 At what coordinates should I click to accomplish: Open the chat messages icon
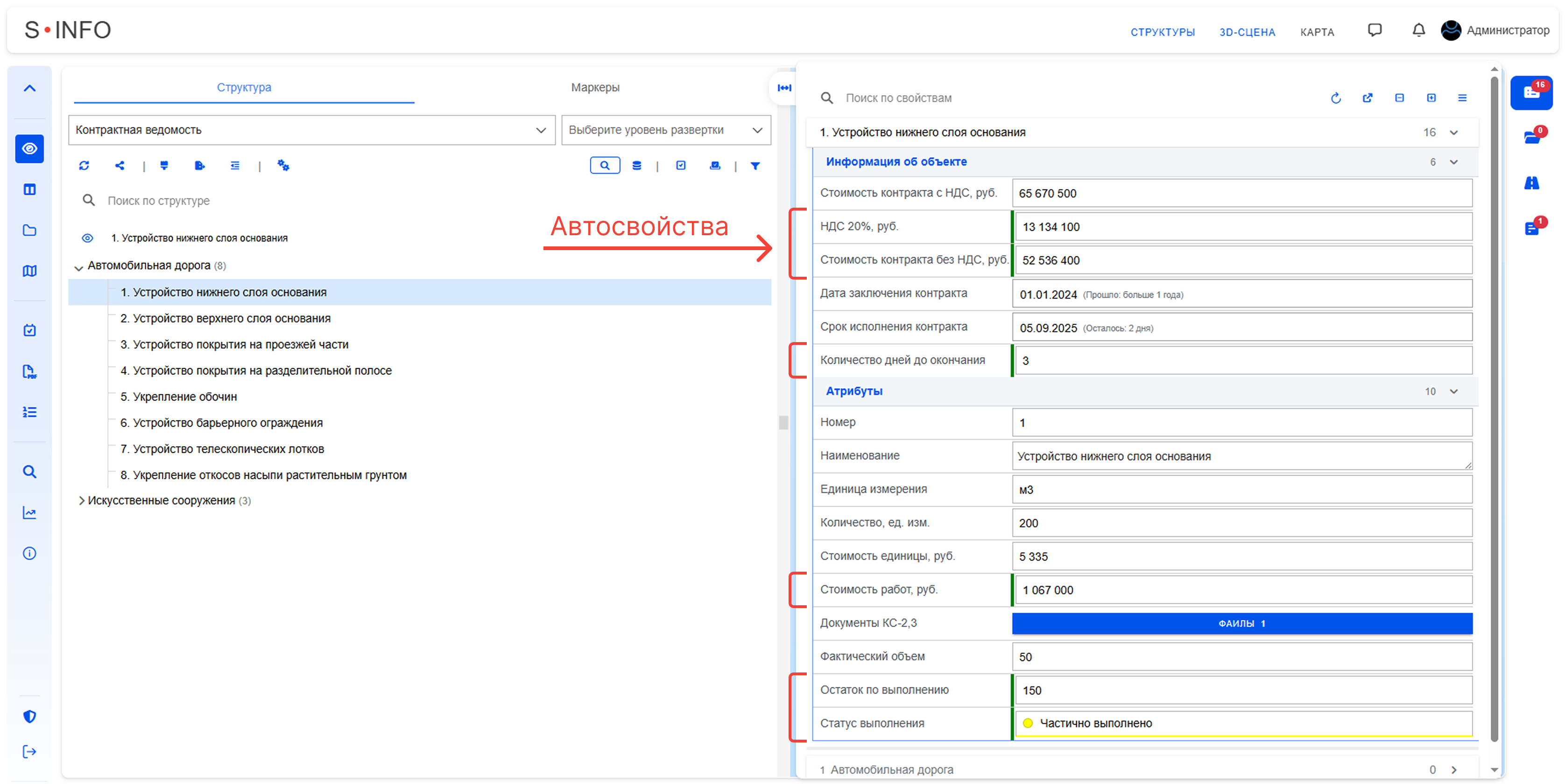coord(1374,30)
